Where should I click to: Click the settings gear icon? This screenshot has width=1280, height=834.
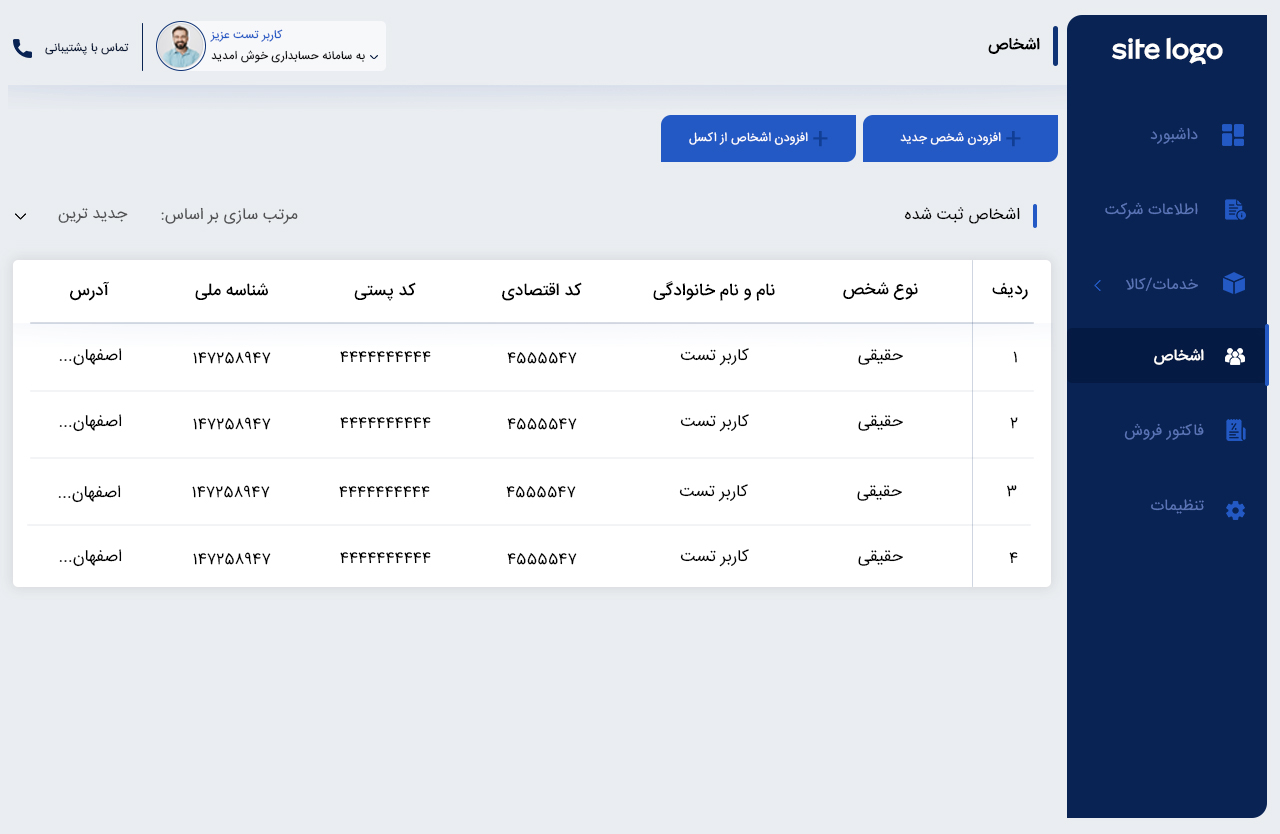point(1235,510)
